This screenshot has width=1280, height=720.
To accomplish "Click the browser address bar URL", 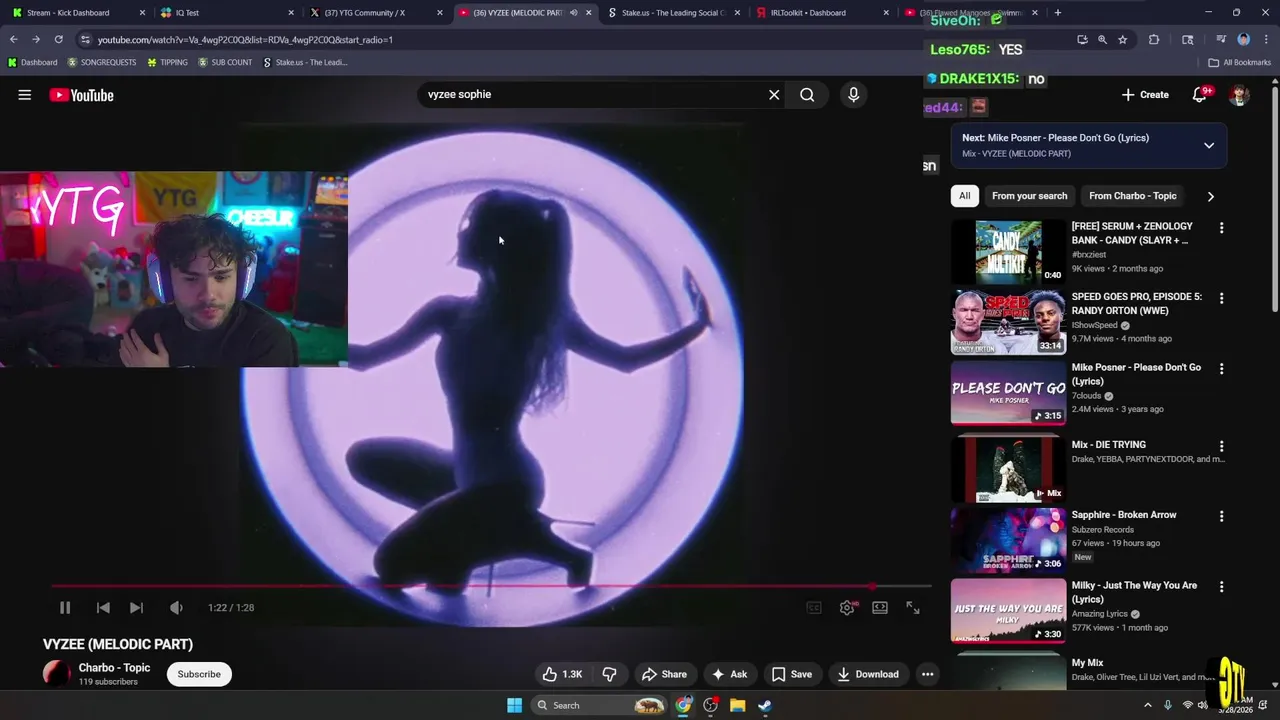I will tap(245, 40).
